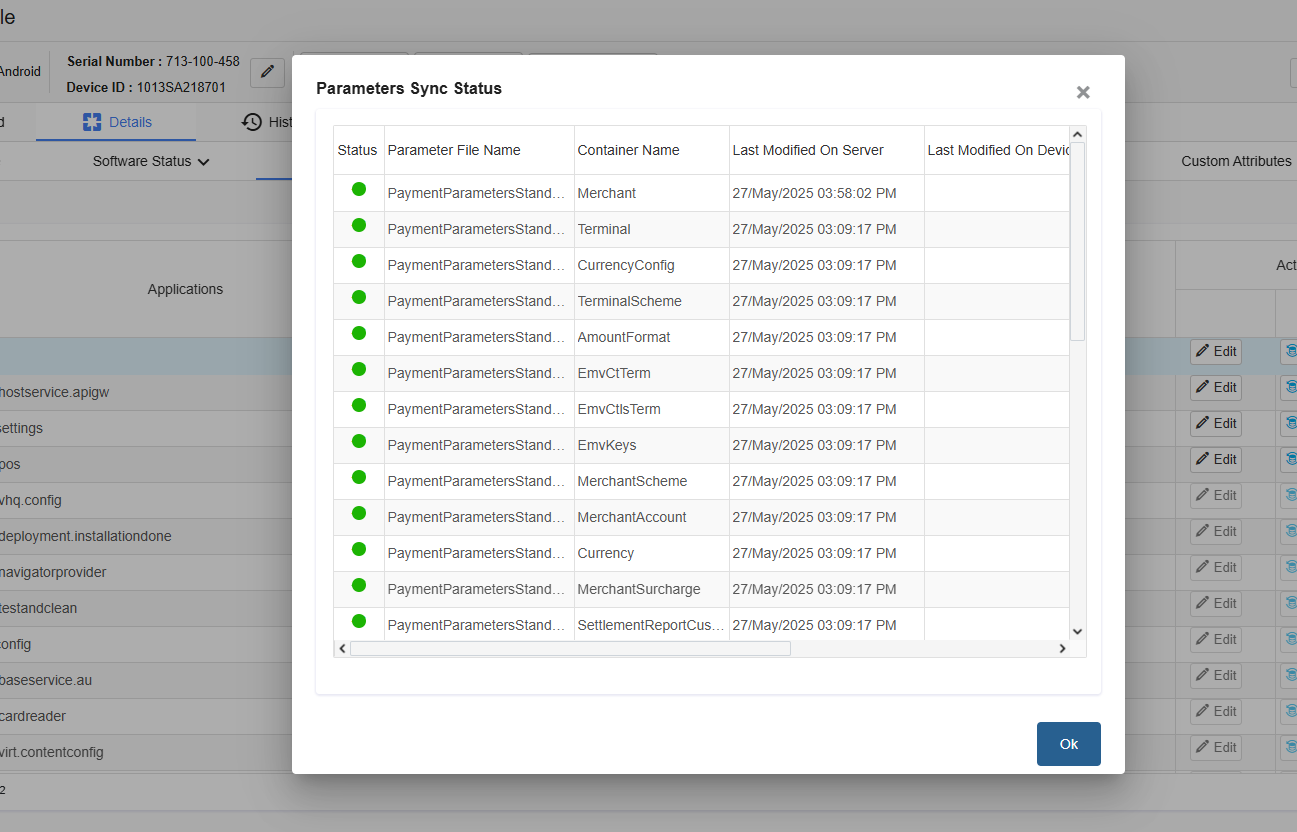Click the table's scroll up arrow

pos(1077,134)
